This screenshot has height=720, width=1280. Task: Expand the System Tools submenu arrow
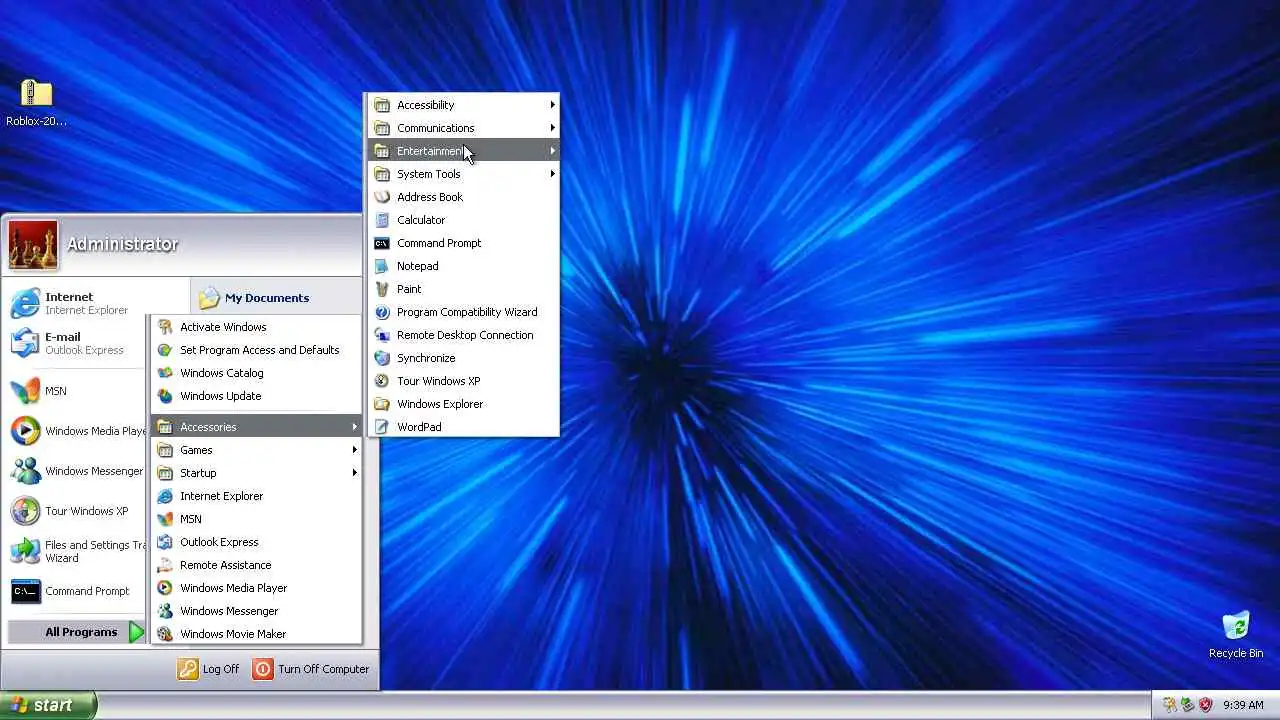click(x=552, y=174)
